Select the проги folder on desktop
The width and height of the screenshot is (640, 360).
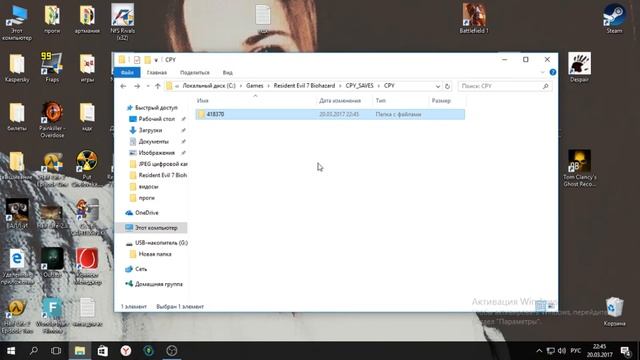[x=52, y=18]
